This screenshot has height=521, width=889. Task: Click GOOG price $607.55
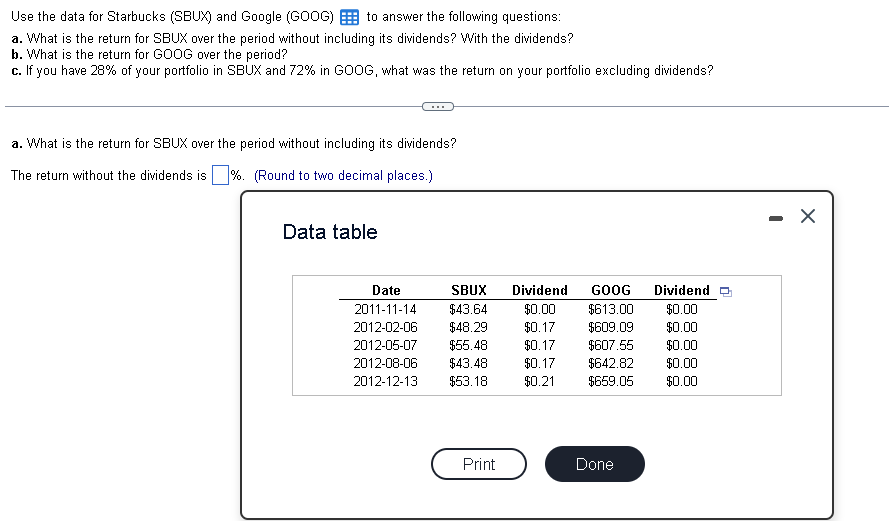(x=611, y=345)
